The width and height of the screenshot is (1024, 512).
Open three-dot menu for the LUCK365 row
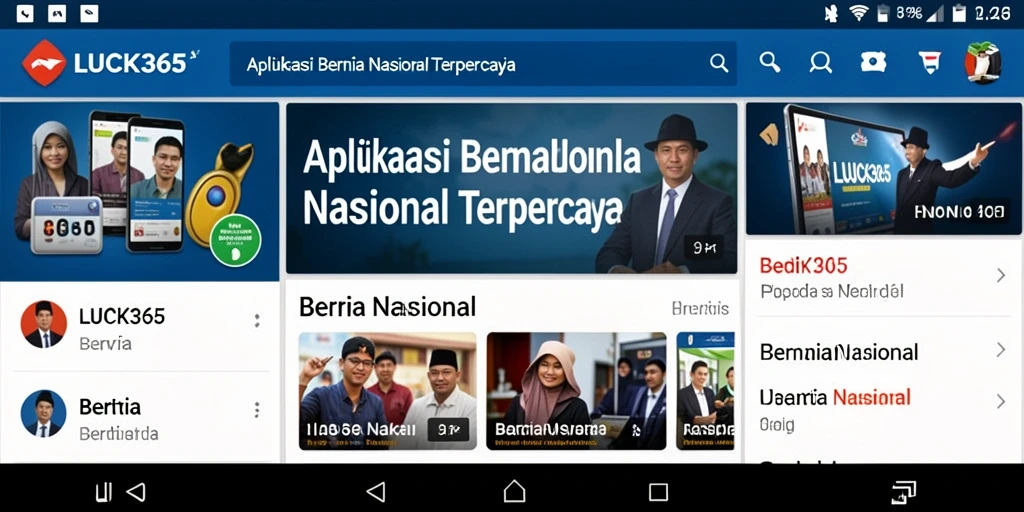click(257, 321)
